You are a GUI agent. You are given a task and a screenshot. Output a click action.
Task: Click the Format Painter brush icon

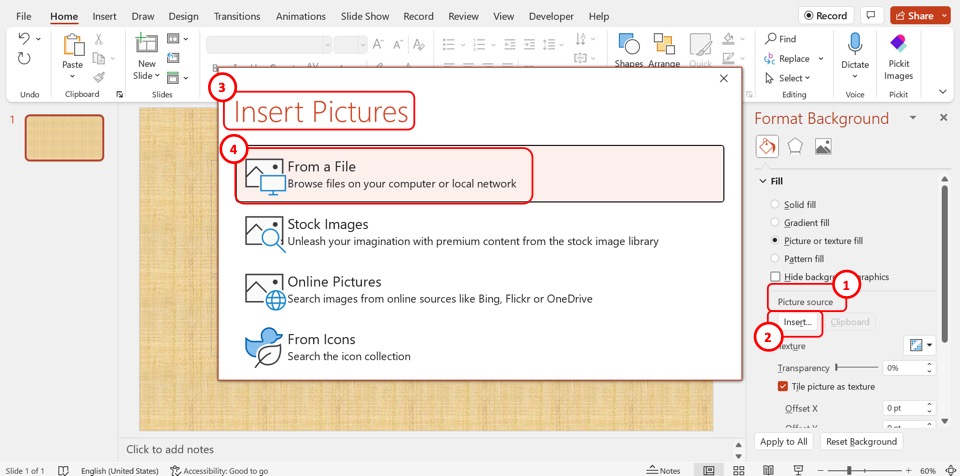pos(98,77)
